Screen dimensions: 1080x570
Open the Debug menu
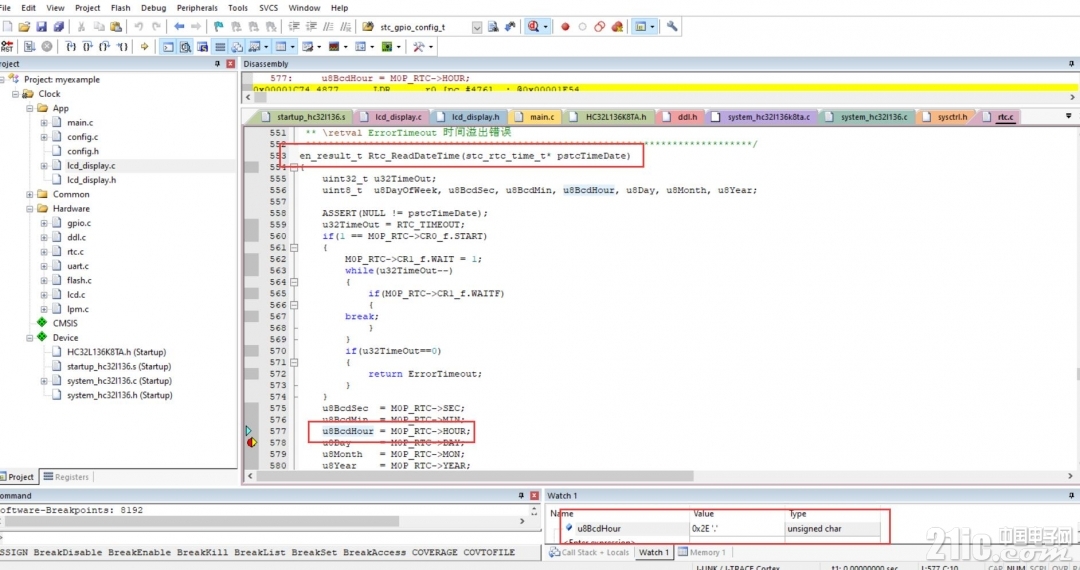pos(153,8)
